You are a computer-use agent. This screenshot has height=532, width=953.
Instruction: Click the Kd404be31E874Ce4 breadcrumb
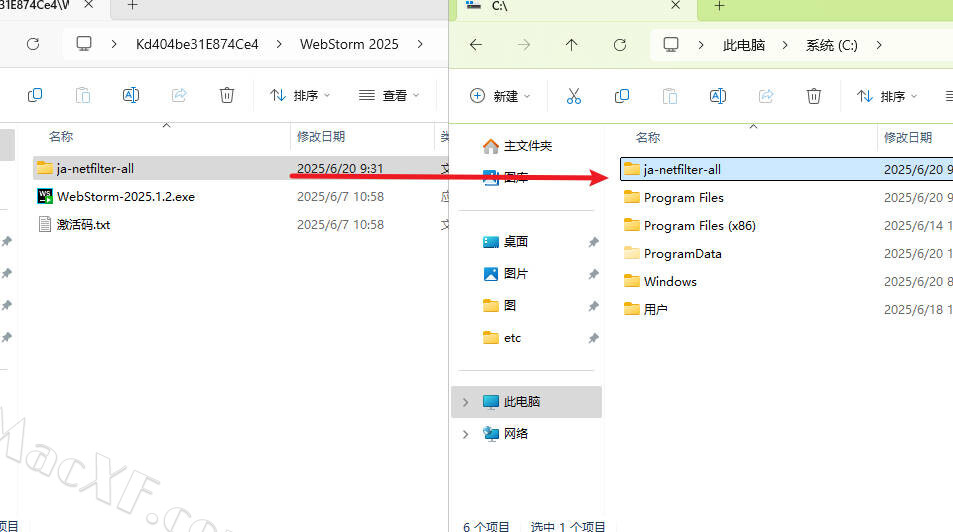click(x=197, y=44)
